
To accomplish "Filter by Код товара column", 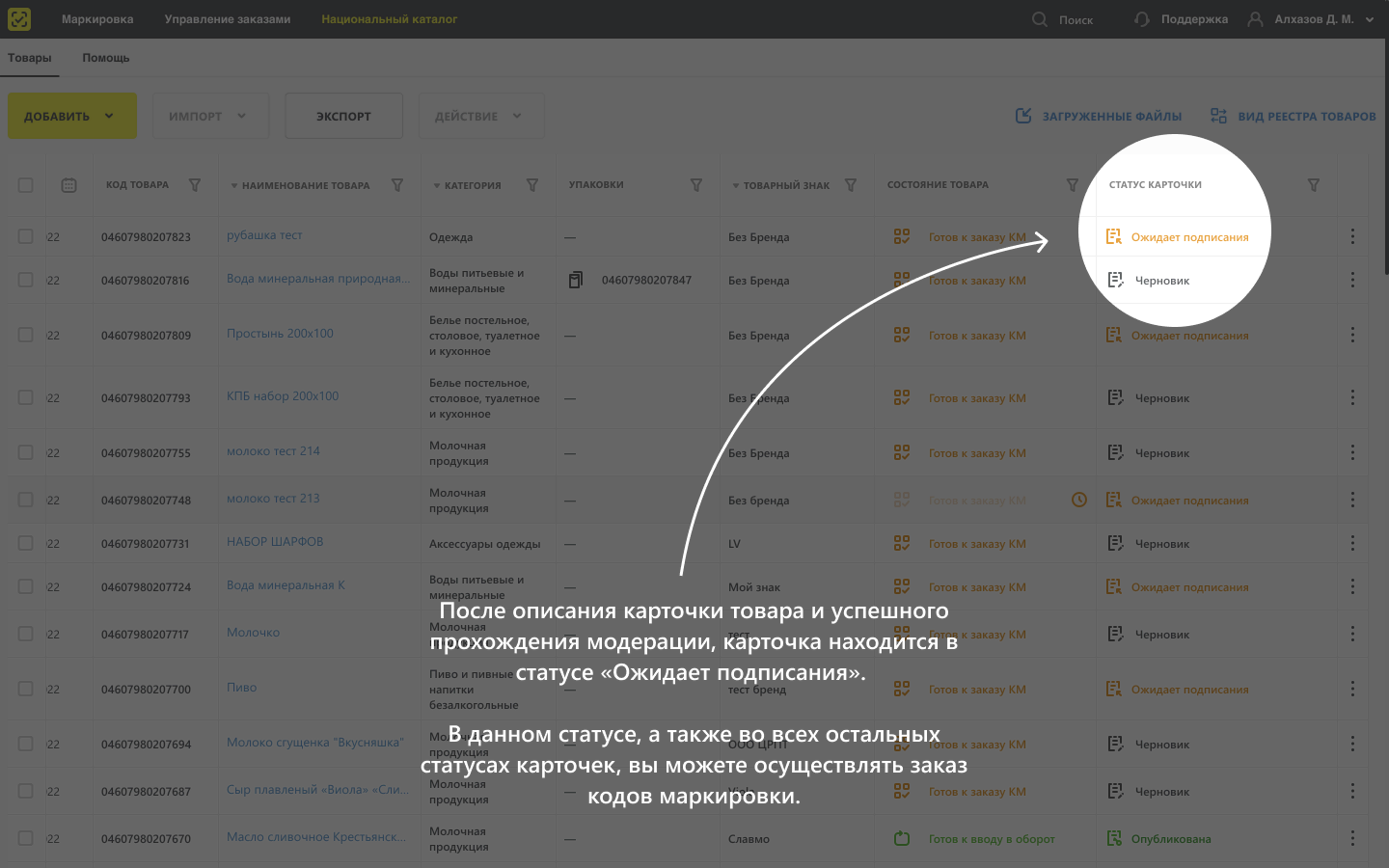I will click(x=195, y=185).
